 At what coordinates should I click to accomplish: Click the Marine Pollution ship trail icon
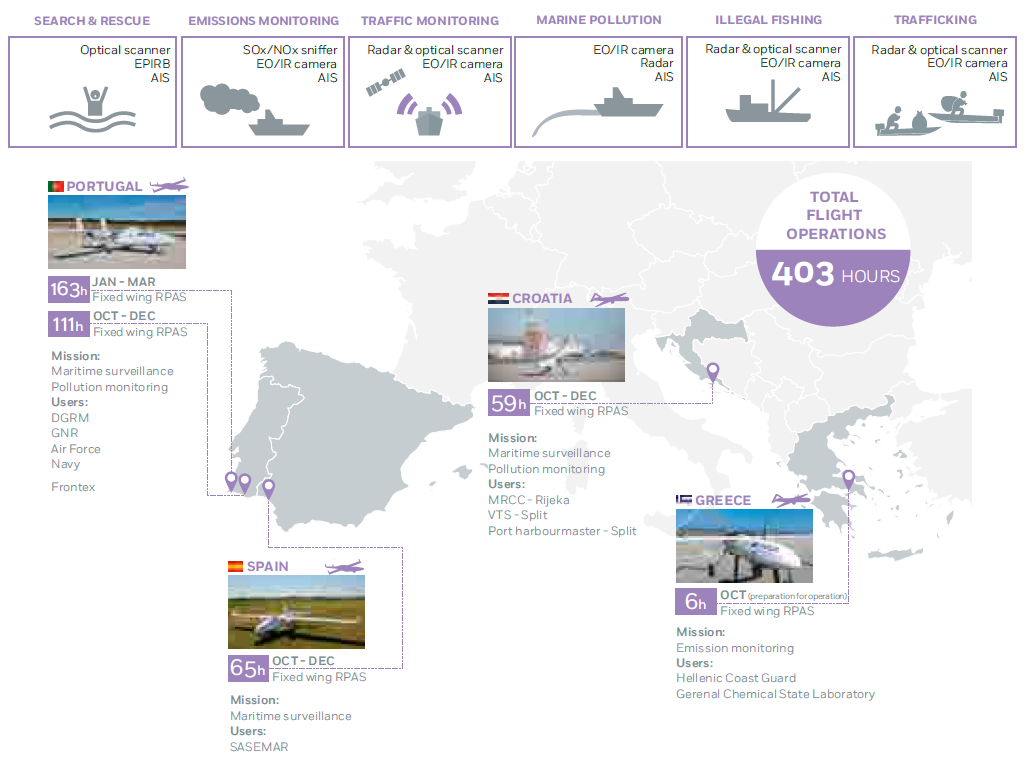click(597, 111)
